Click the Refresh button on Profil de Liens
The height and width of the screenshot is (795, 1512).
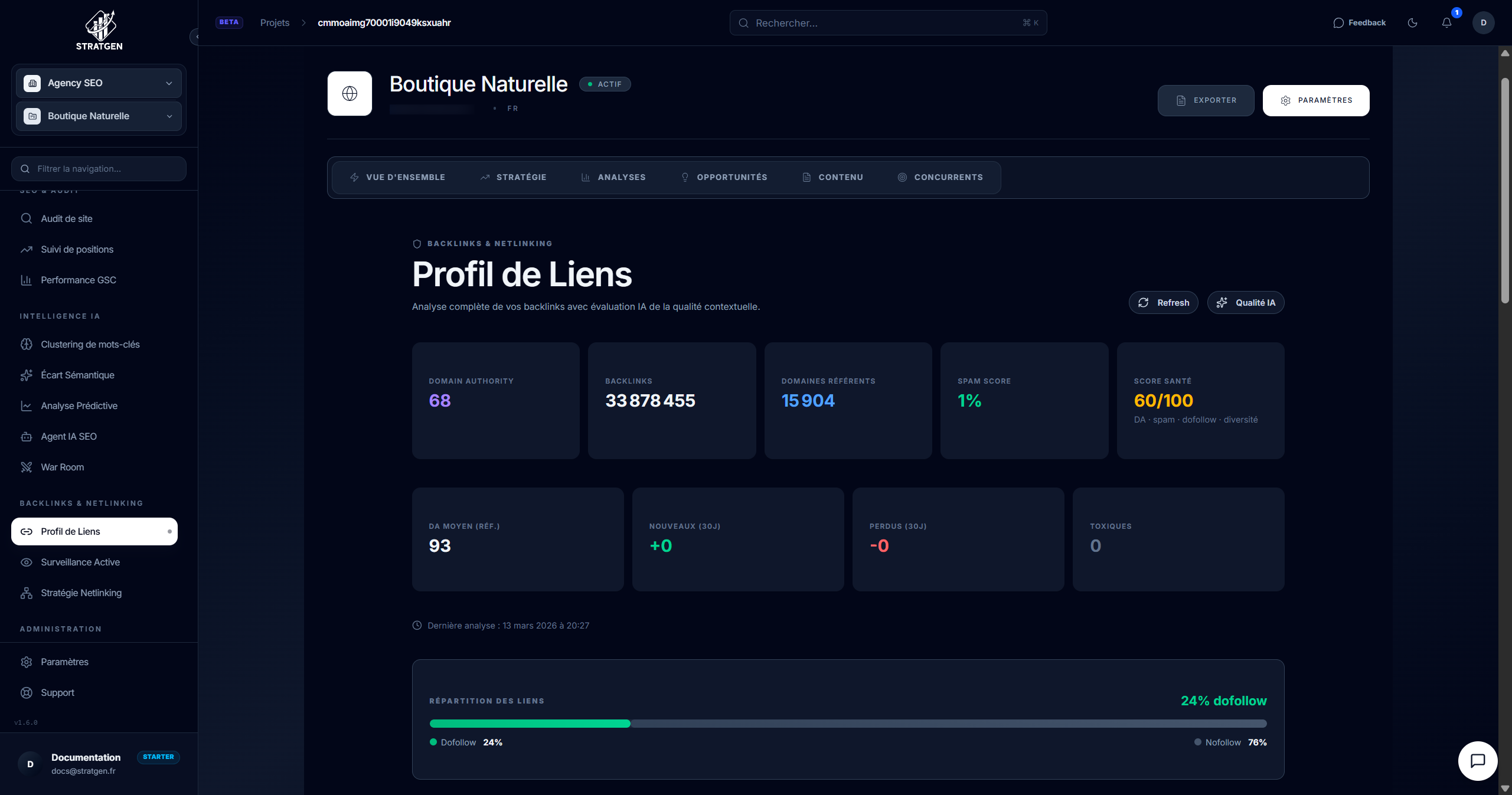1162,302
